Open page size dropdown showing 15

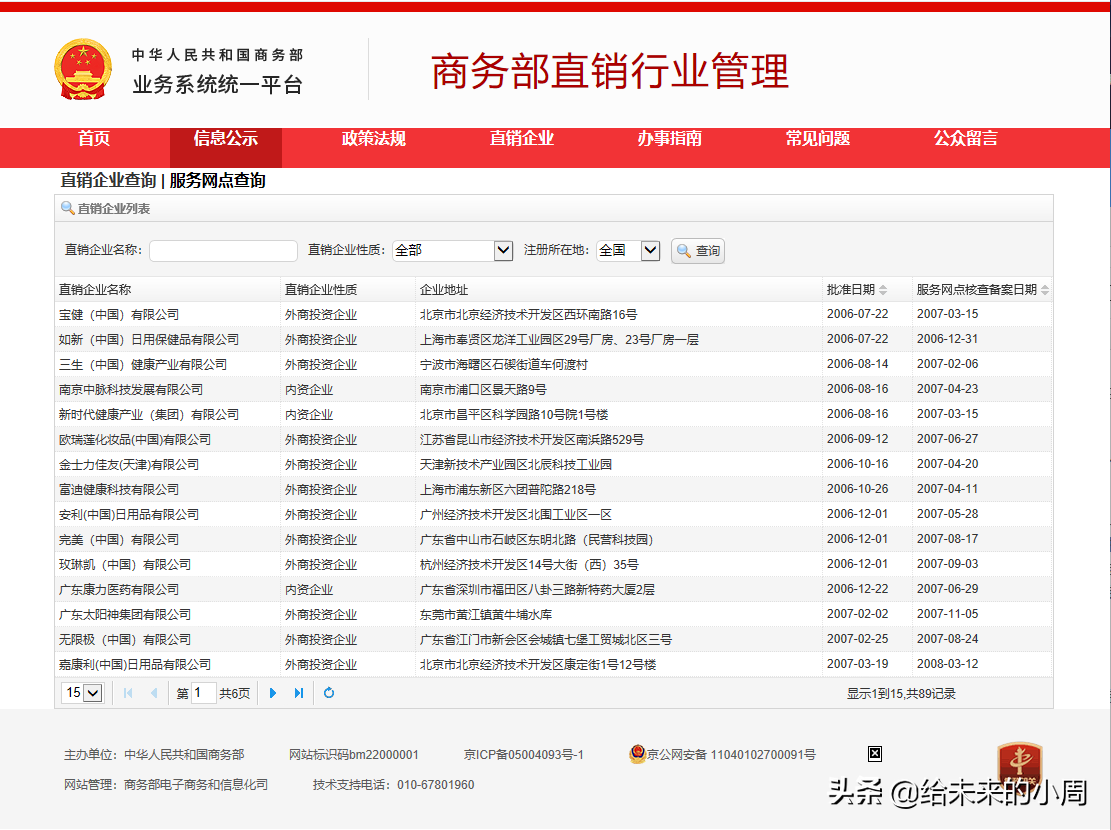point(84,692)
